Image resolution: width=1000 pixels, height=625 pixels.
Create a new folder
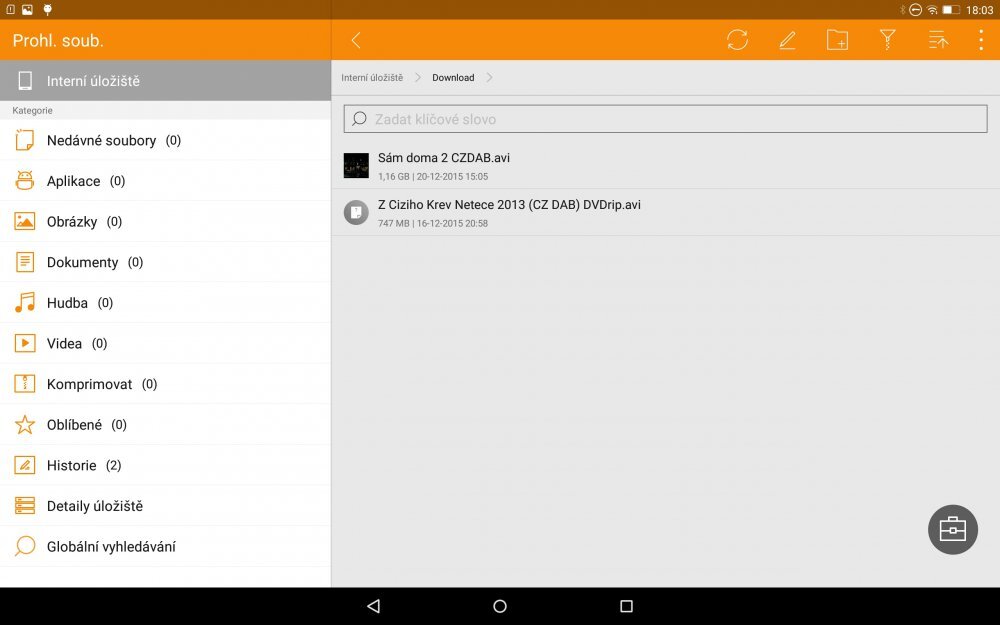pyautogui.click(x=837, y=40)
